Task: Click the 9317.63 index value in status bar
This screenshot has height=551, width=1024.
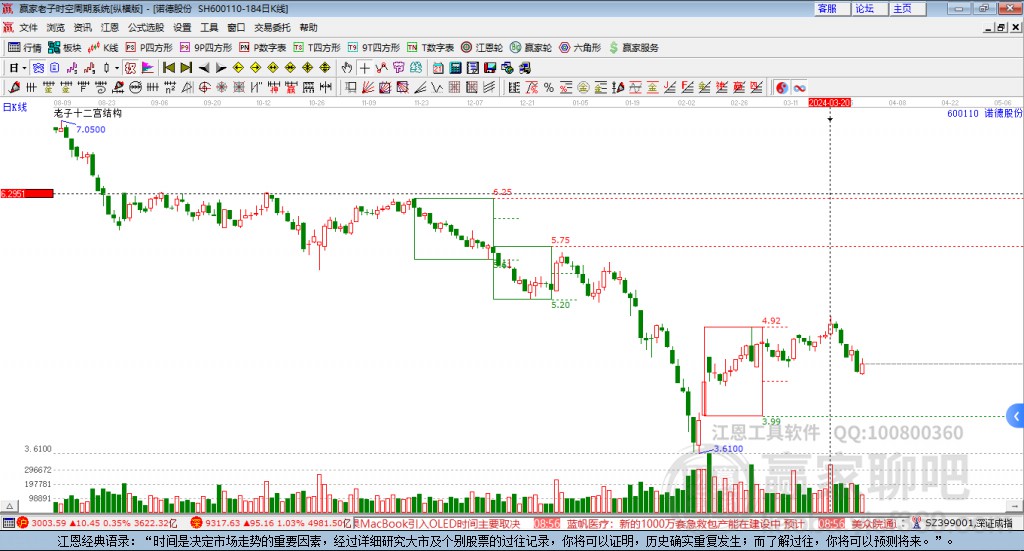Action: [x=222, y=523]
